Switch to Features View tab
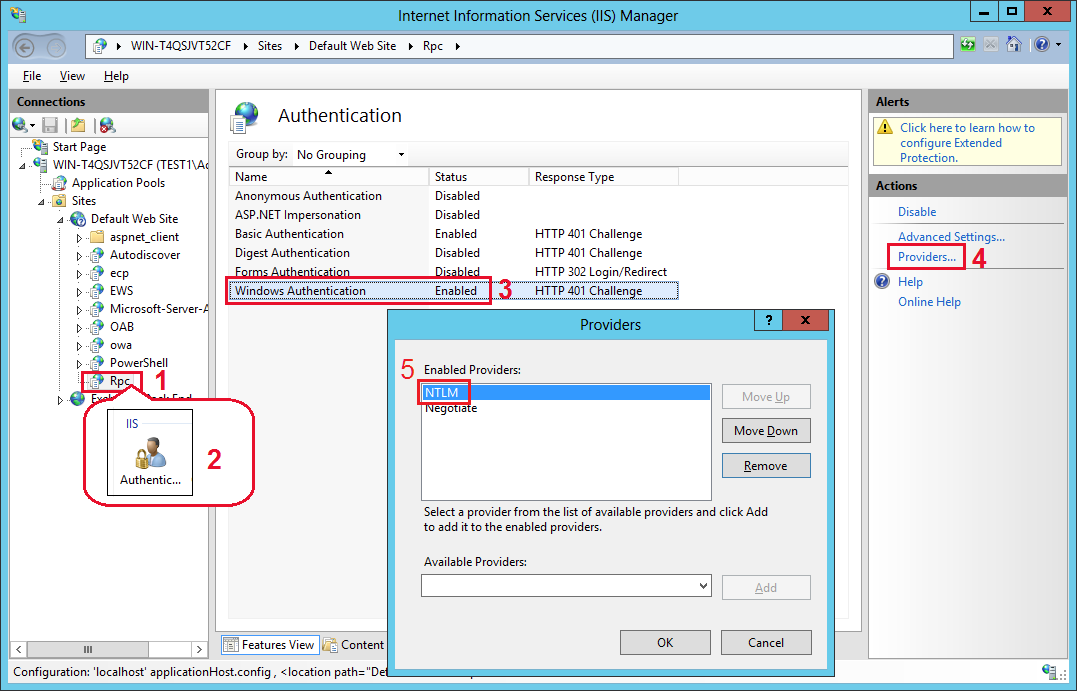The height and width of the screenshot is (691, 1077). (x=270, y=644)
